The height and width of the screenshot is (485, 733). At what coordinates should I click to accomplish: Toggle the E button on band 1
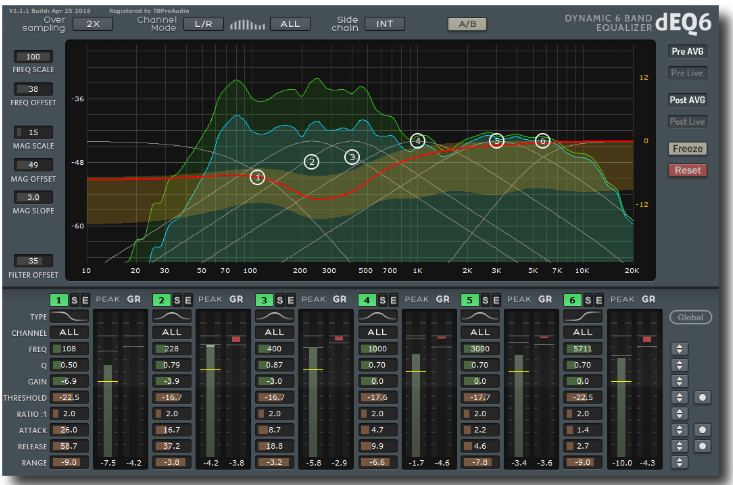tap(85, 300)
